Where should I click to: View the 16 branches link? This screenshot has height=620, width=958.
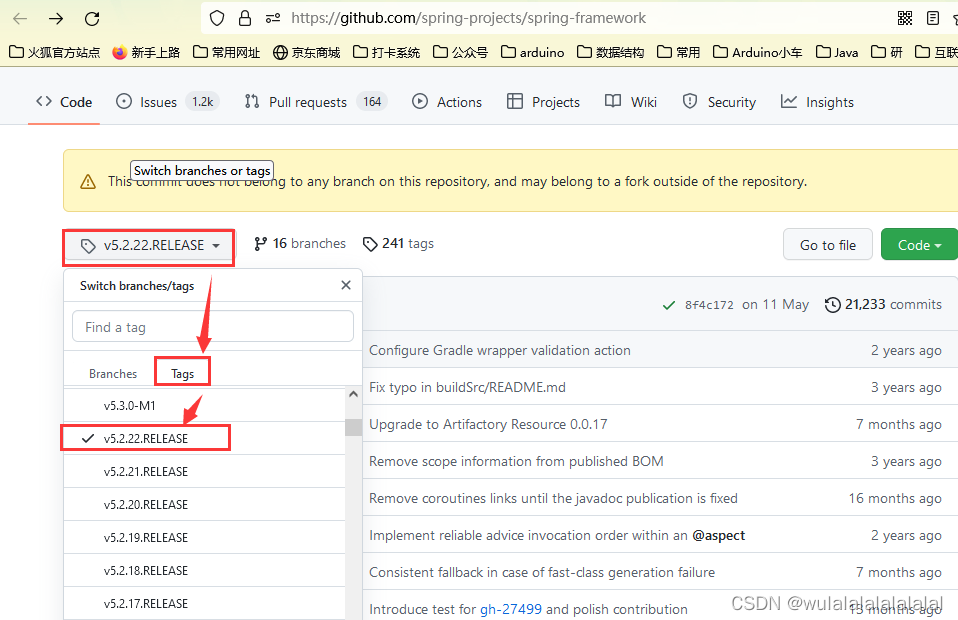pos(300,244)
